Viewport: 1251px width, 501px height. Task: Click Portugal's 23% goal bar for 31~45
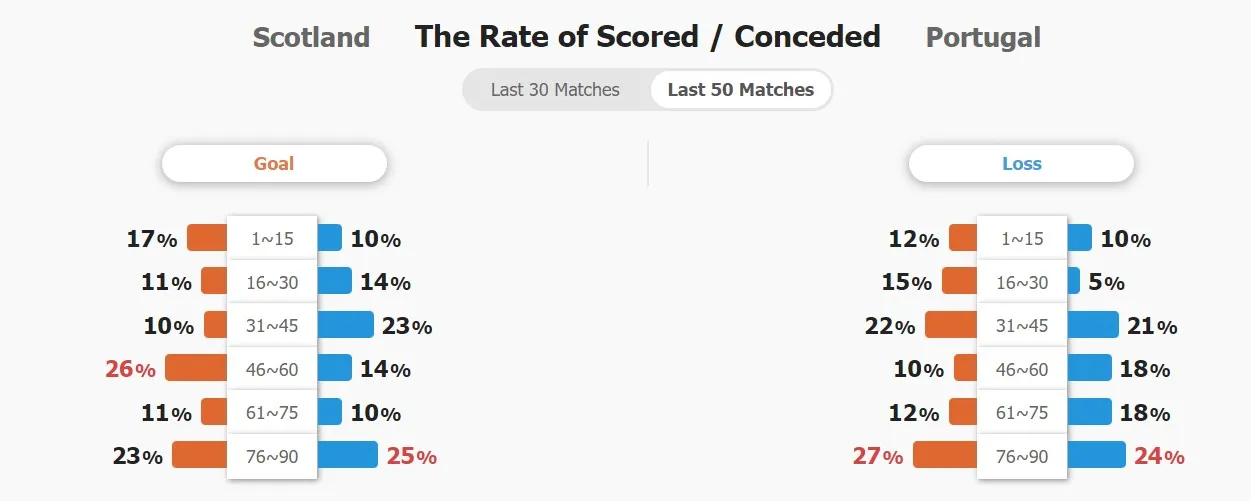tap(345, 325)
